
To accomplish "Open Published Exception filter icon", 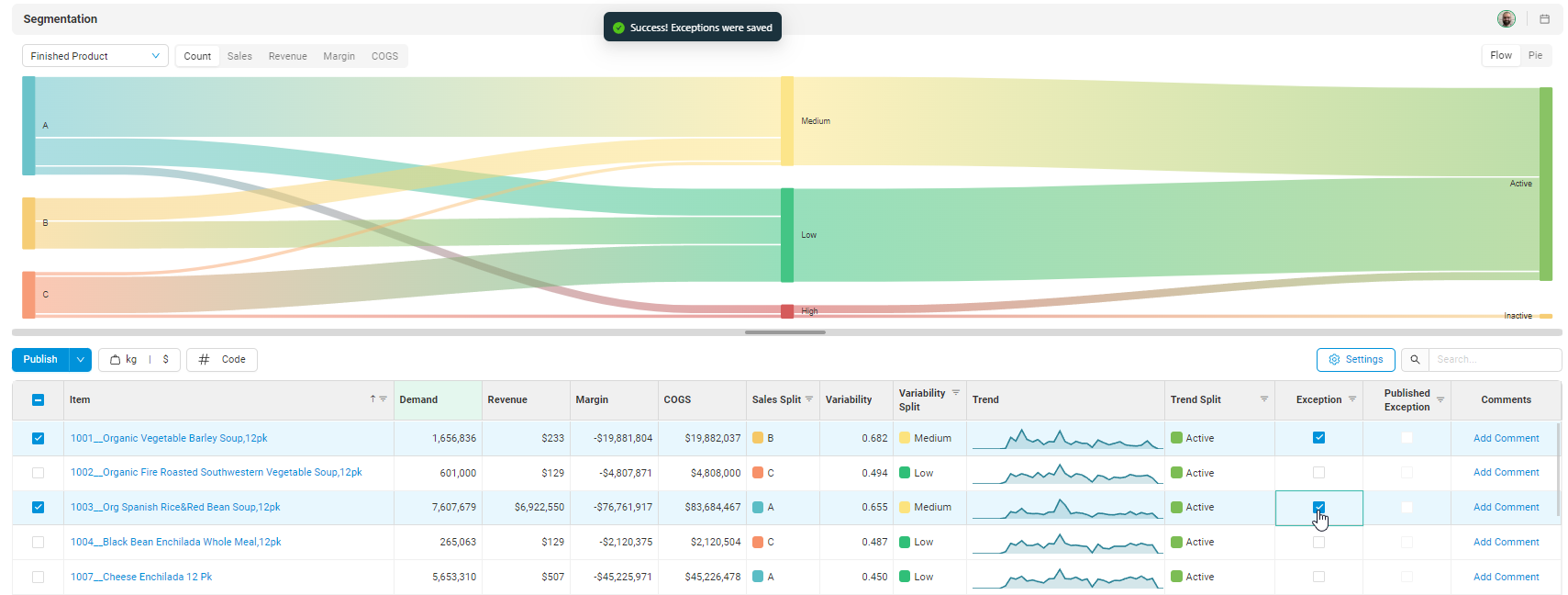I will (x=1440, y=399).
